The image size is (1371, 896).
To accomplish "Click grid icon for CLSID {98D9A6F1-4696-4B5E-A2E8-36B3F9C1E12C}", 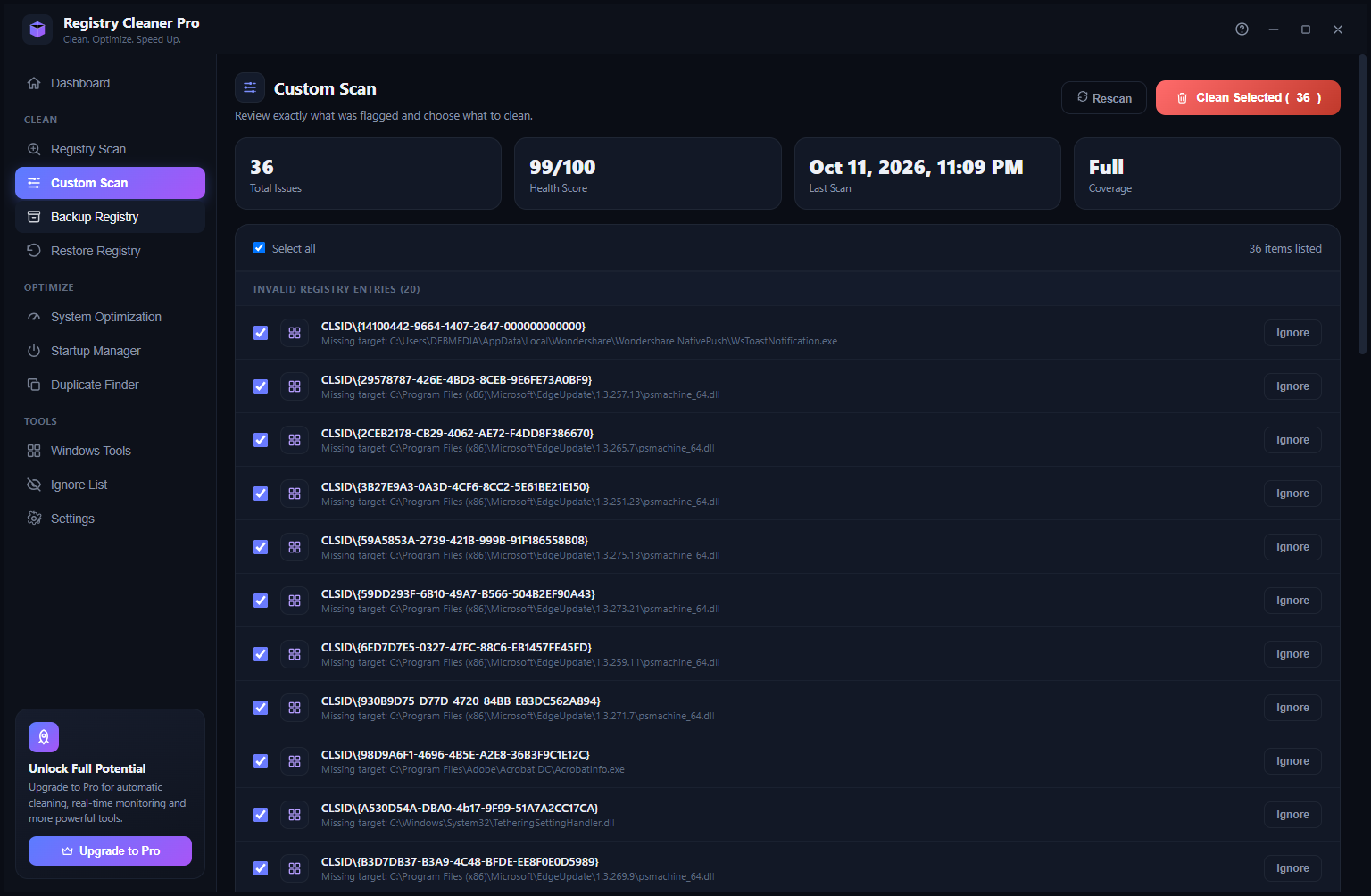I will tap(295, 761).
